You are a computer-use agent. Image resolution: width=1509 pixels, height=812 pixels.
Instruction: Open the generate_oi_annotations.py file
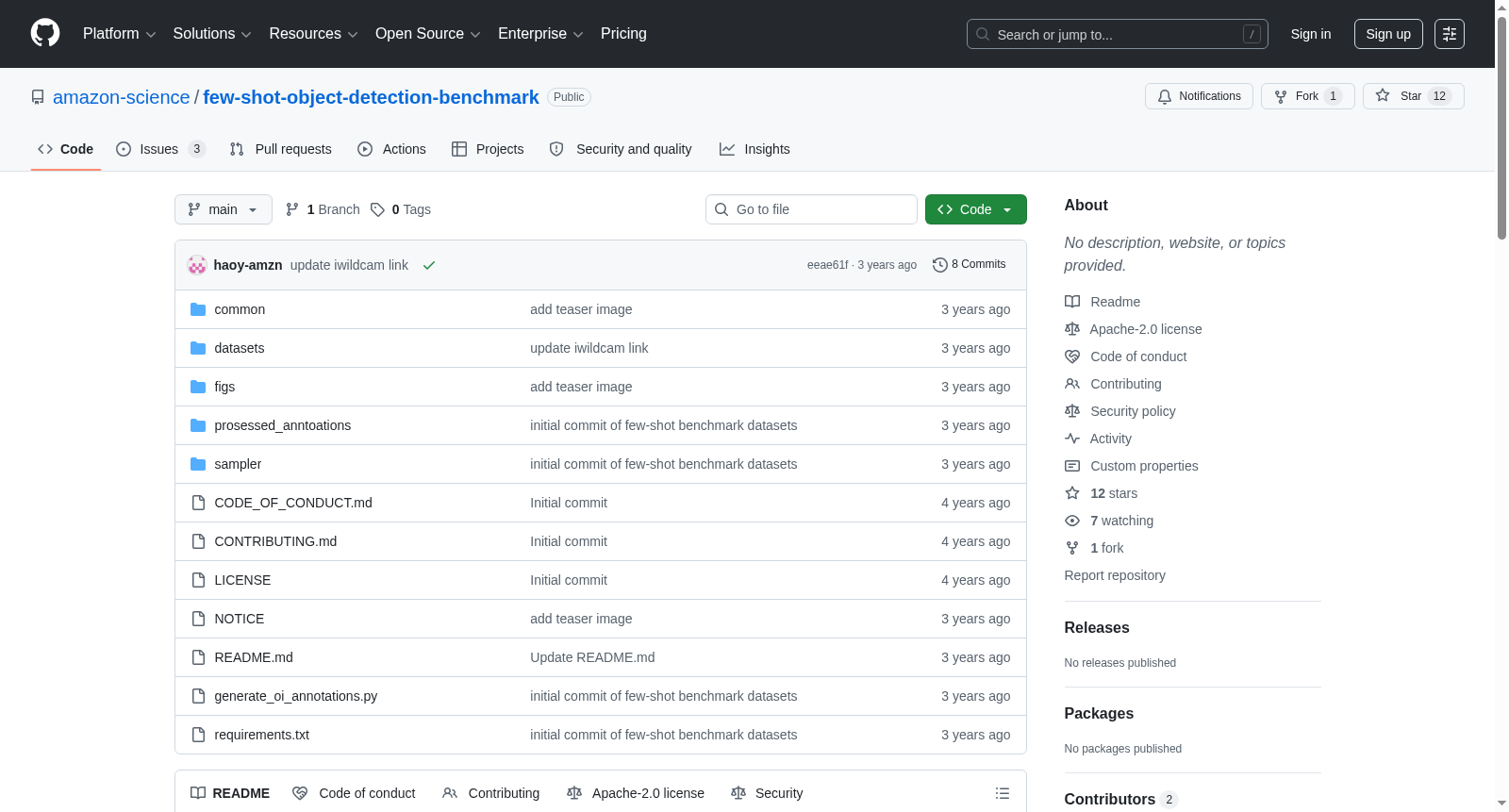(295, 696)
